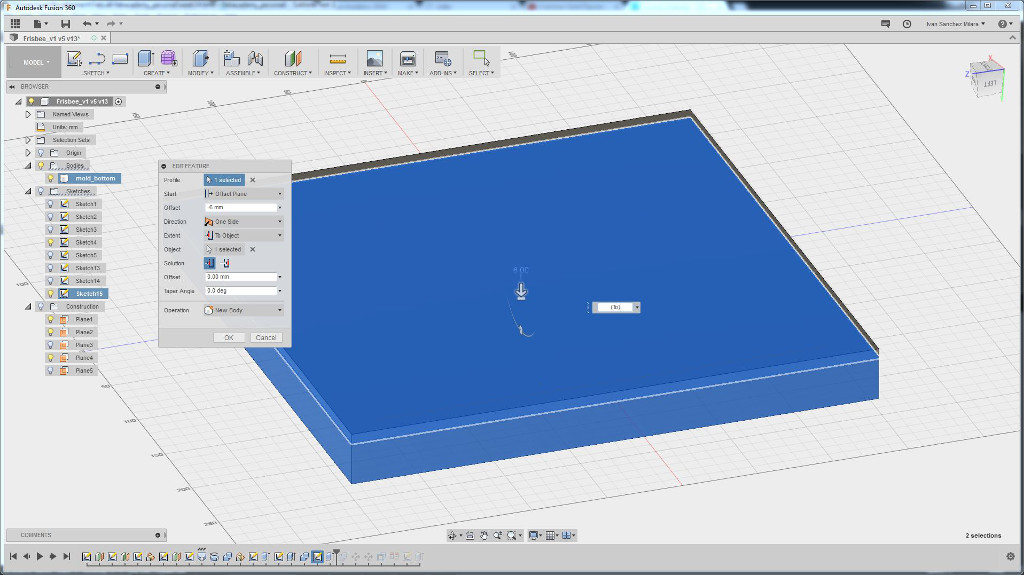The image size is (1024, 575).
Task: Click the Pan hand icon in navigation bar
Action: click(x=484, y=535)
